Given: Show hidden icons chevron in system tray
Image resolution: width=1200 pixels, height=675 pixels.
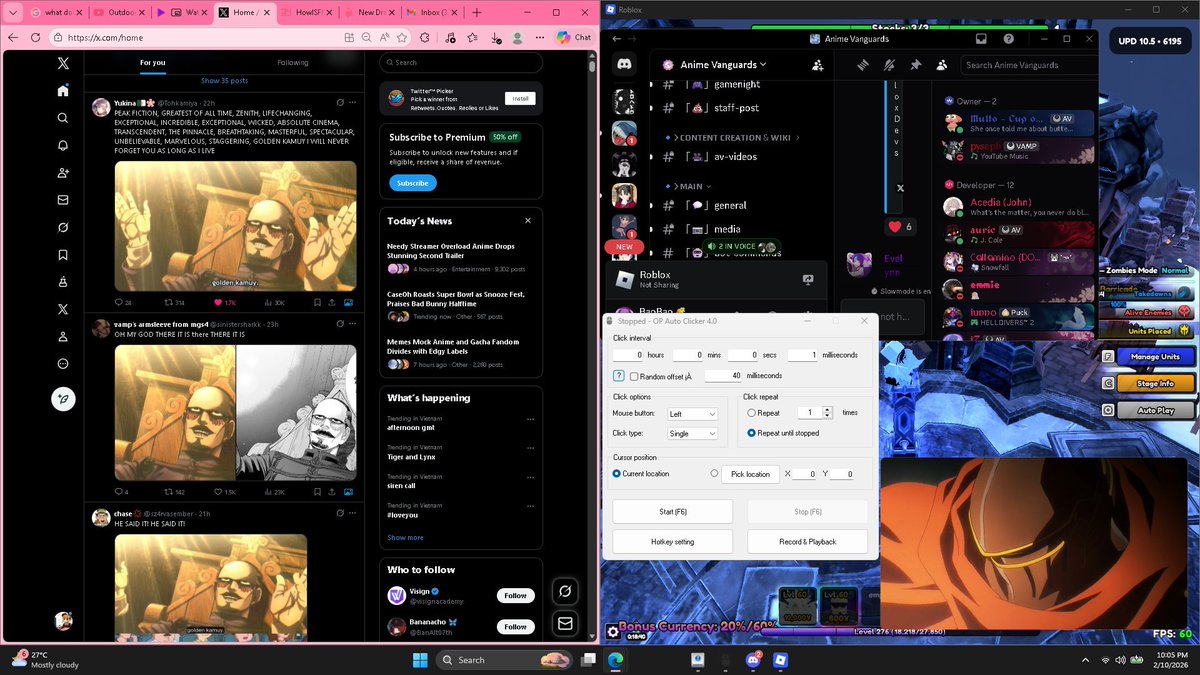Looking at the screenshot, I should coord(1084,660).
